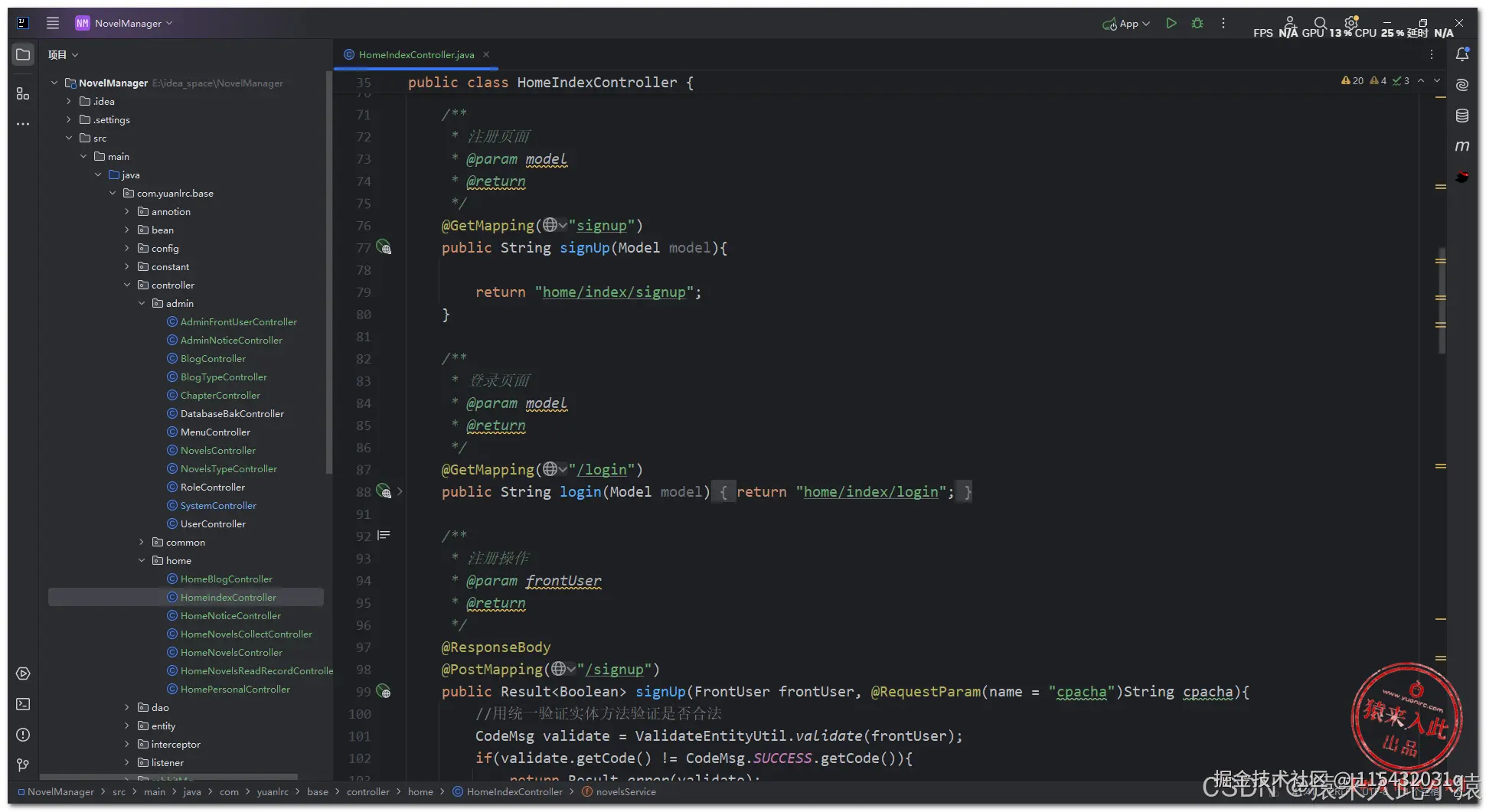Open the Git version control tool window
This screenshot has height=812, width=1486.
23,765
